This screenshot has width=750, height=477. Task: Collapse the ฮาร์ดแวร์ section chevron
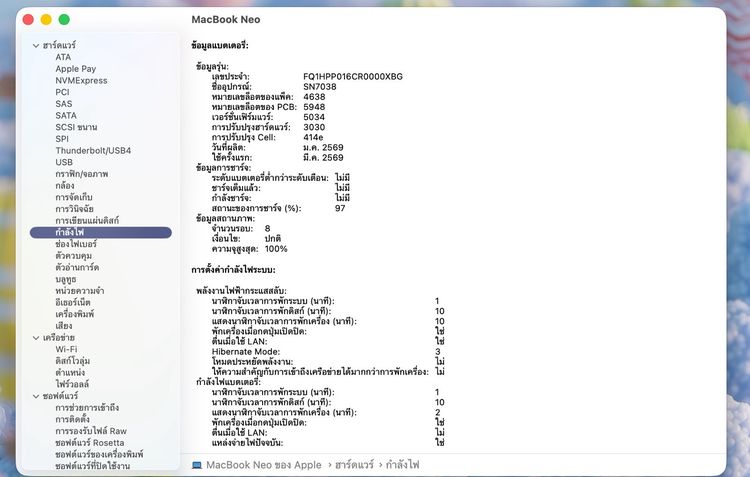pyautogui.click(x=36, y=45)
